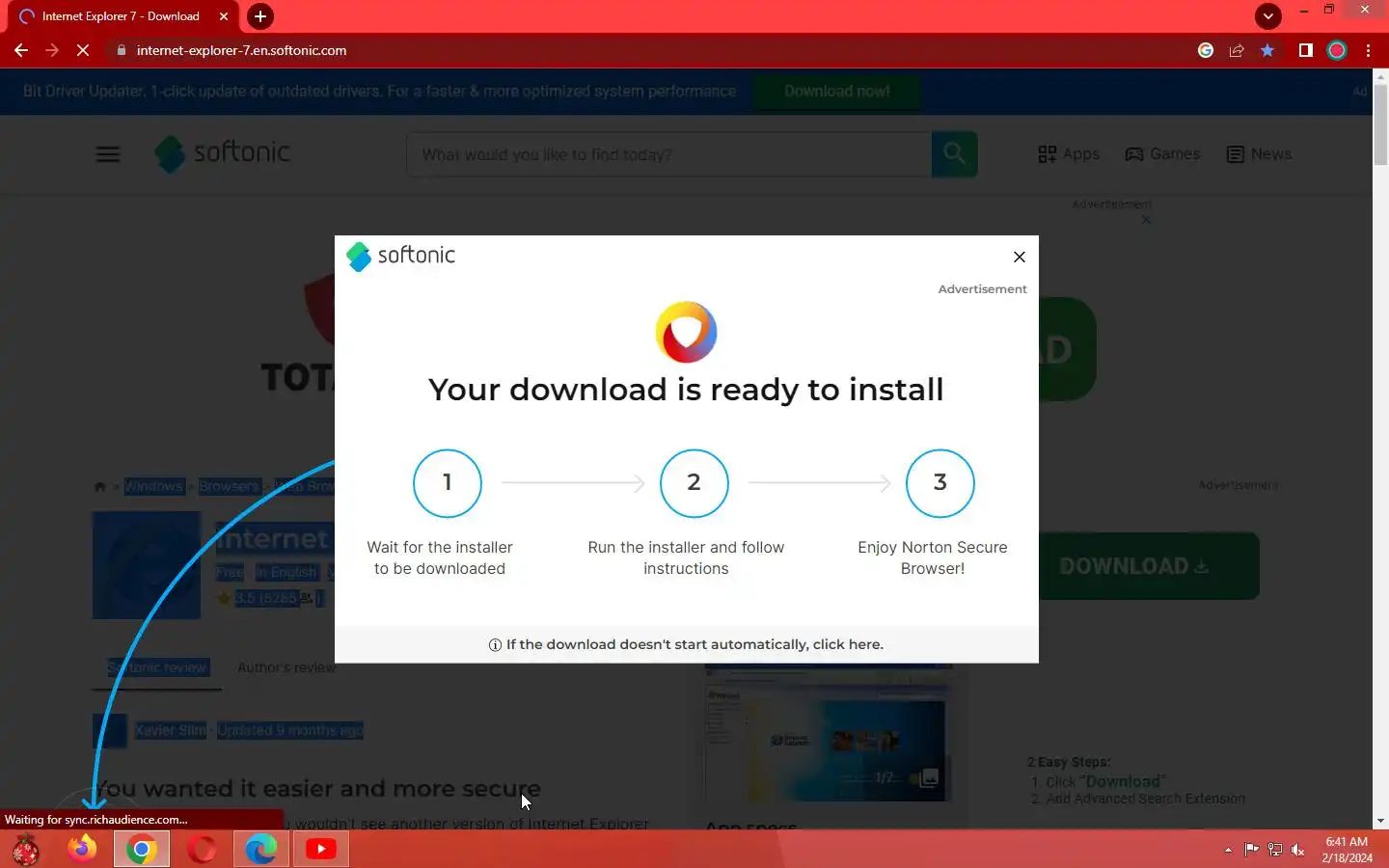Open a new browser tab
Image resolution: width=1389 pixels, height=868 pixels.
click(259, 16)
